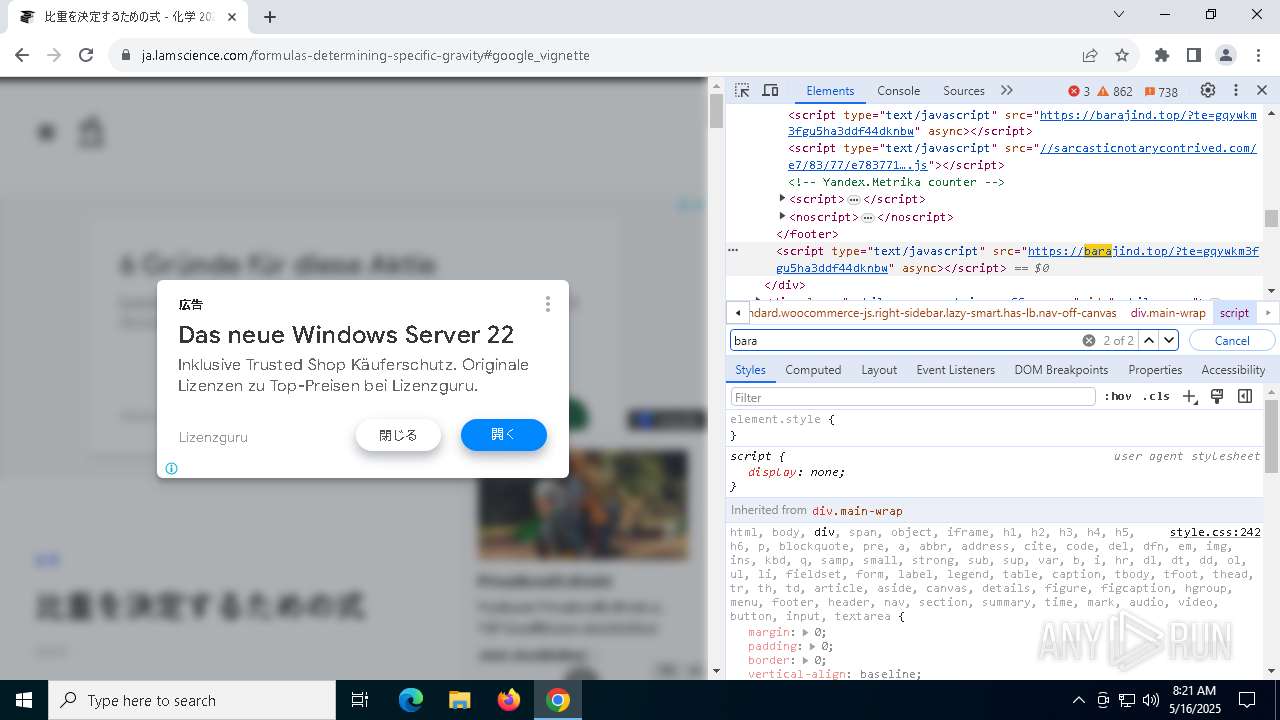Open the 738 issues indicator
1280x720 pixels.
click(1161, 91)
